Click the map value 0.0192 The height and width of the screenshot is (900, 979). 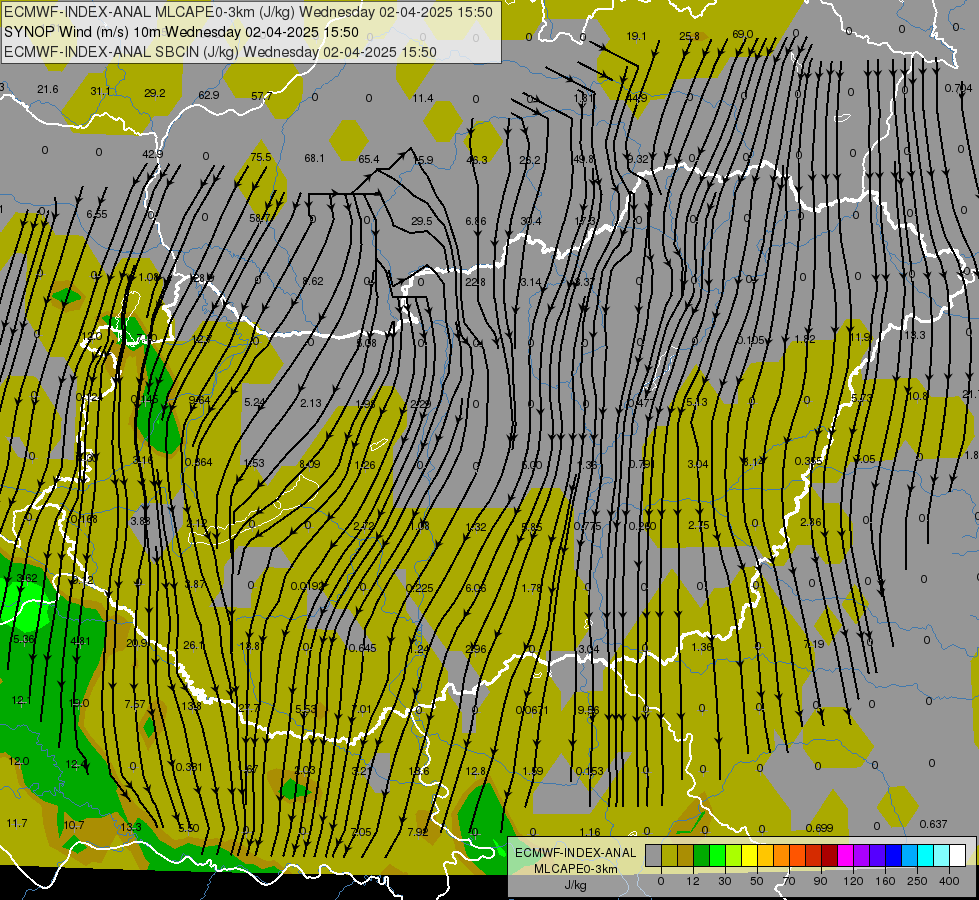click(x=307, y=586)
